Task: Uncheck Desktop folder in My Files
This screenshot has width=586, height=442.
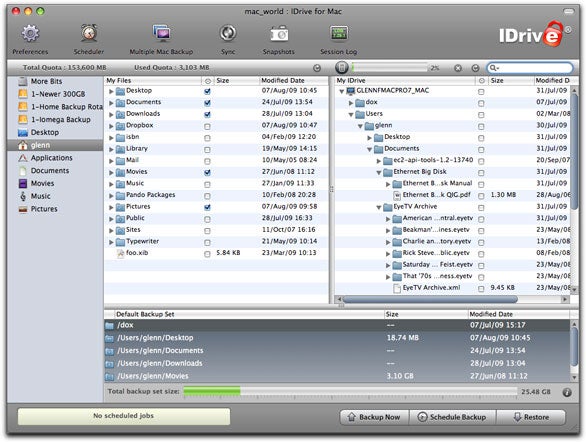Action: 207,91
